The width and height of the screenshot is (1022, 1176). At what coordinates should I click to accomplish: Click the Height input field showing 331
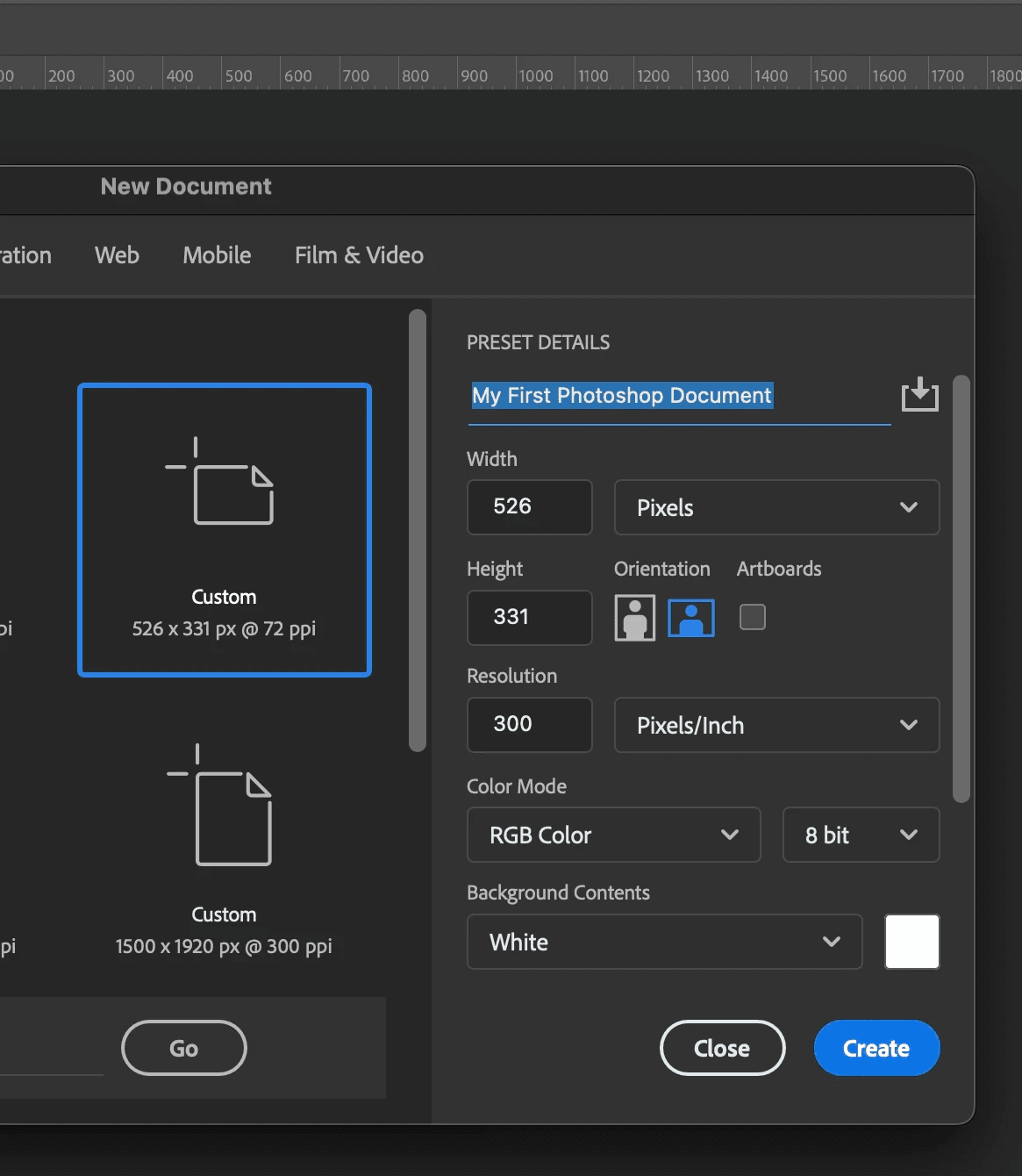pos(529,617)
